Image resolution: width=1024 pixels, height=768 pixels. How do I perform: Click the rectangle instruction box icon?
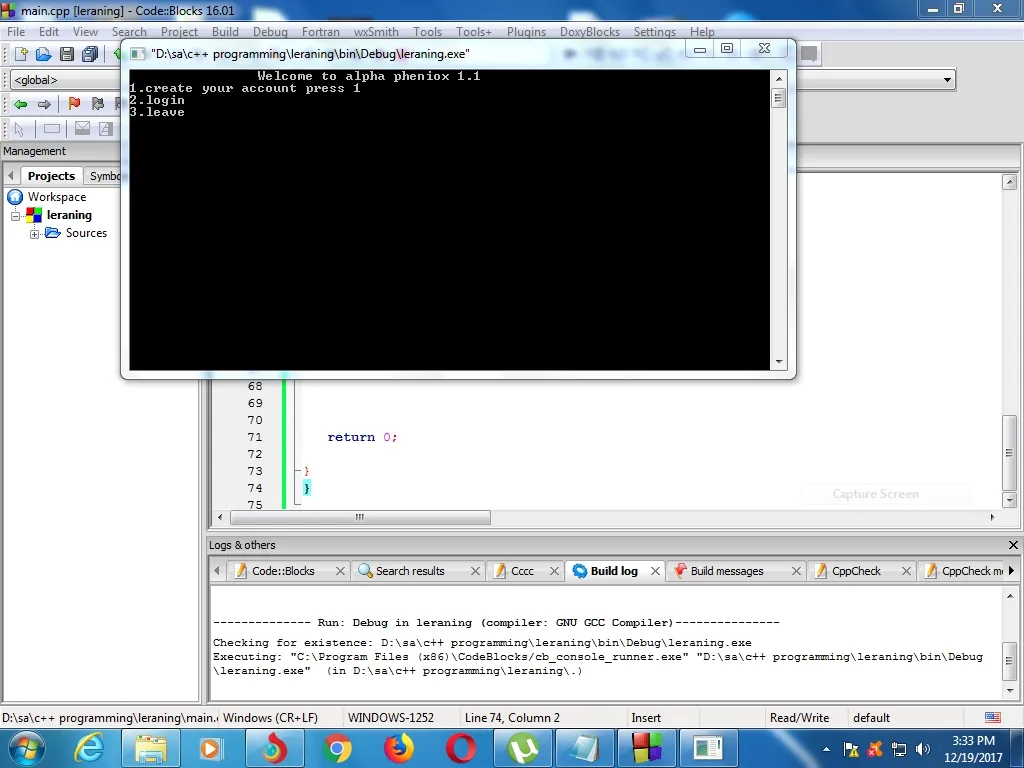point(52,129)
